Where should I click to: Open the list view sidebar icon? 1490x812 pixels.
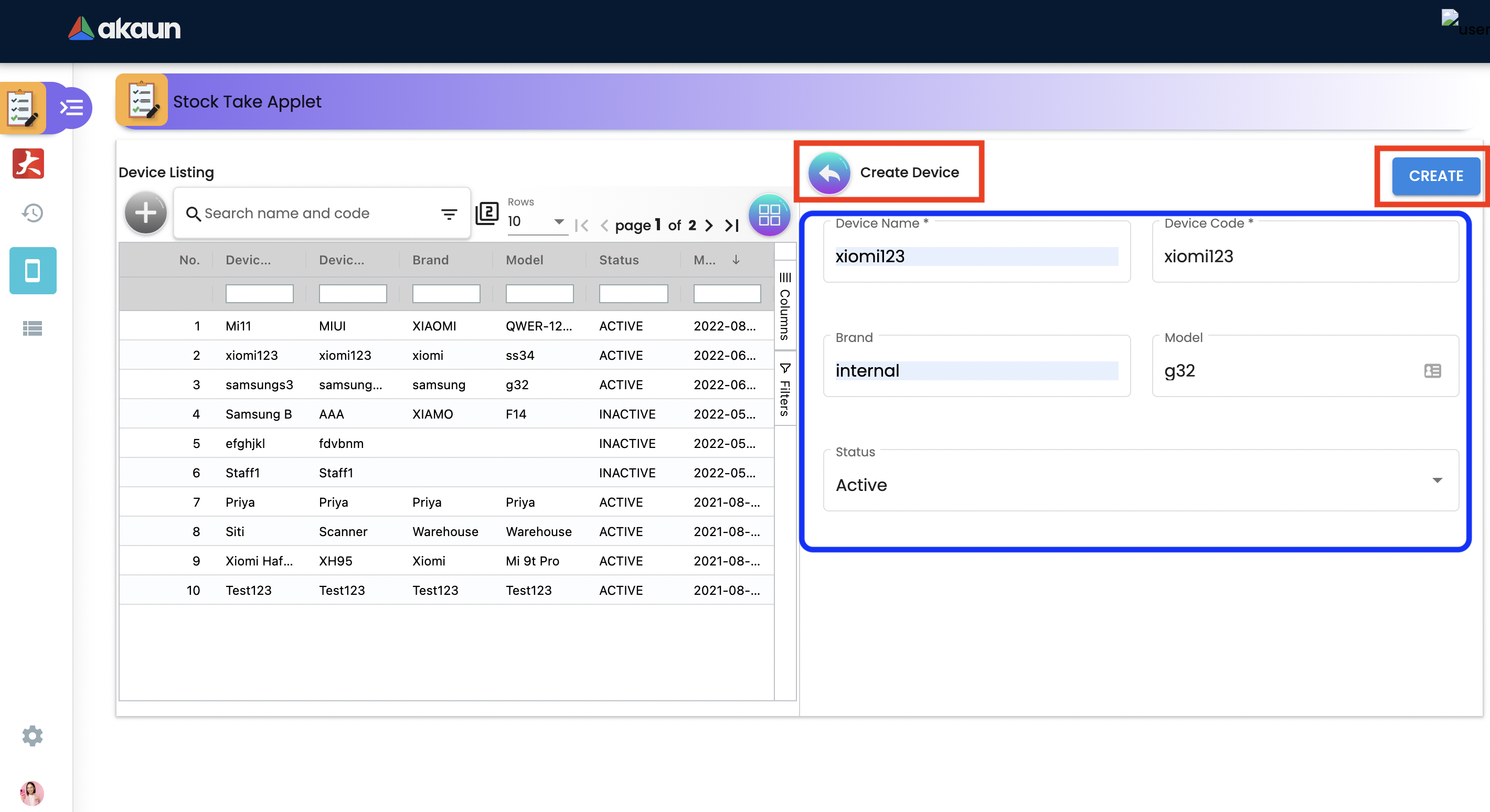[33, 328]
